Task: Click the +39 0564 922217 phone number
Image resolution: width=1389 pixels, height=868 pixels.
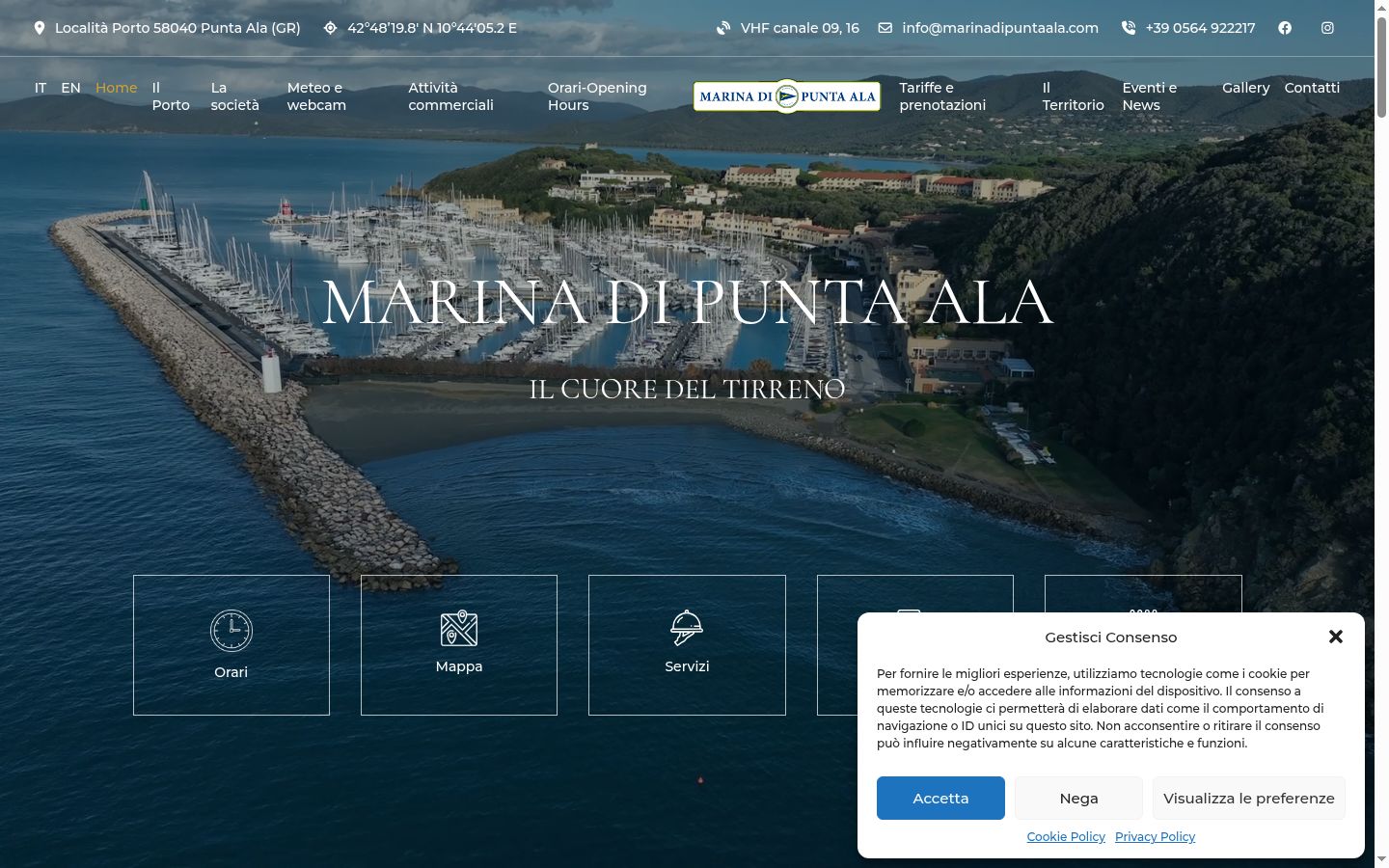Action: [1200, 28]
